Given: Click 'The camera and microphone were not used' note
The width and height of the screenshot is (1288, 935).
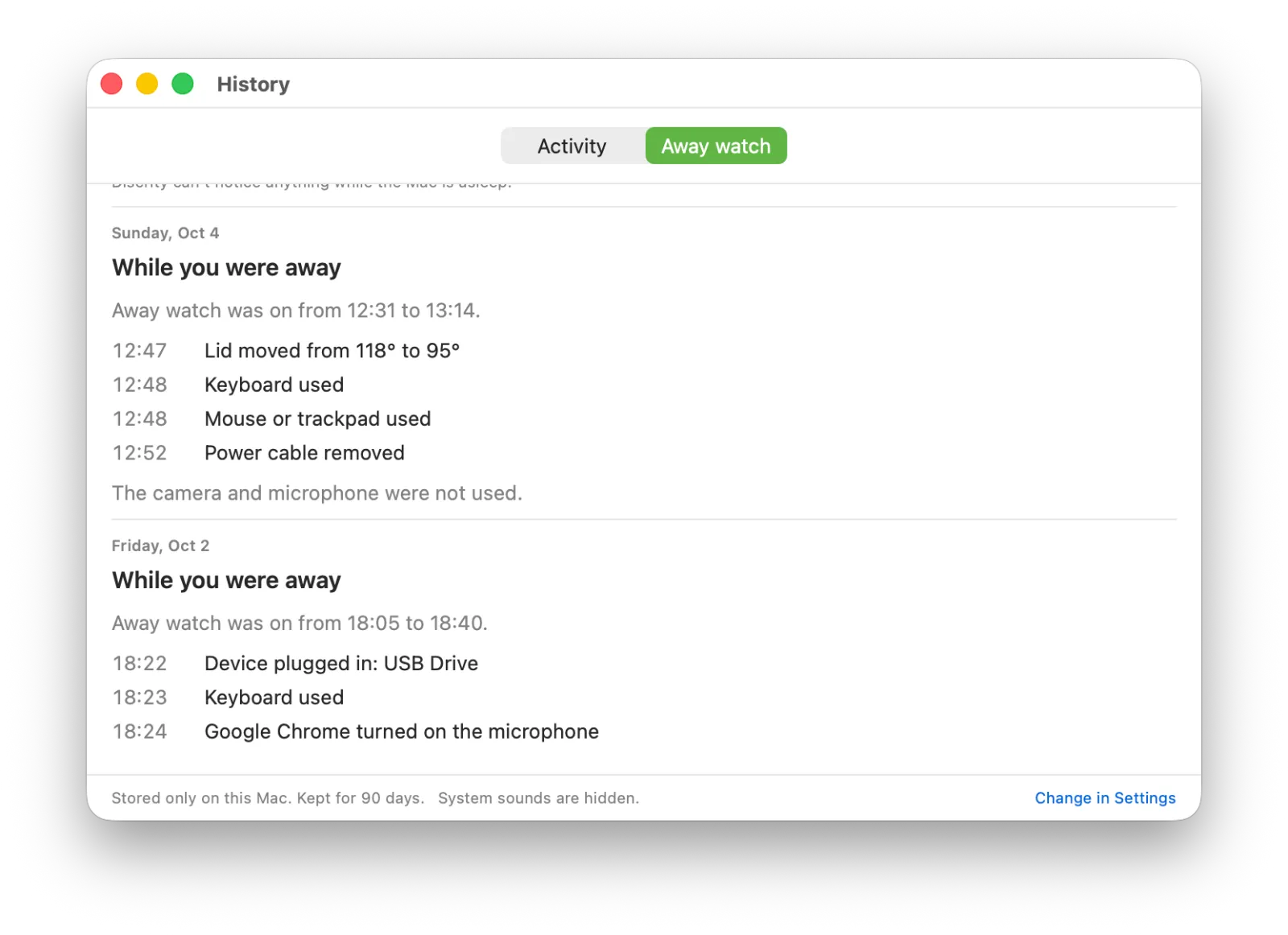Looking at the screenshot, I should pyautogui.click(x=317, y=493).
